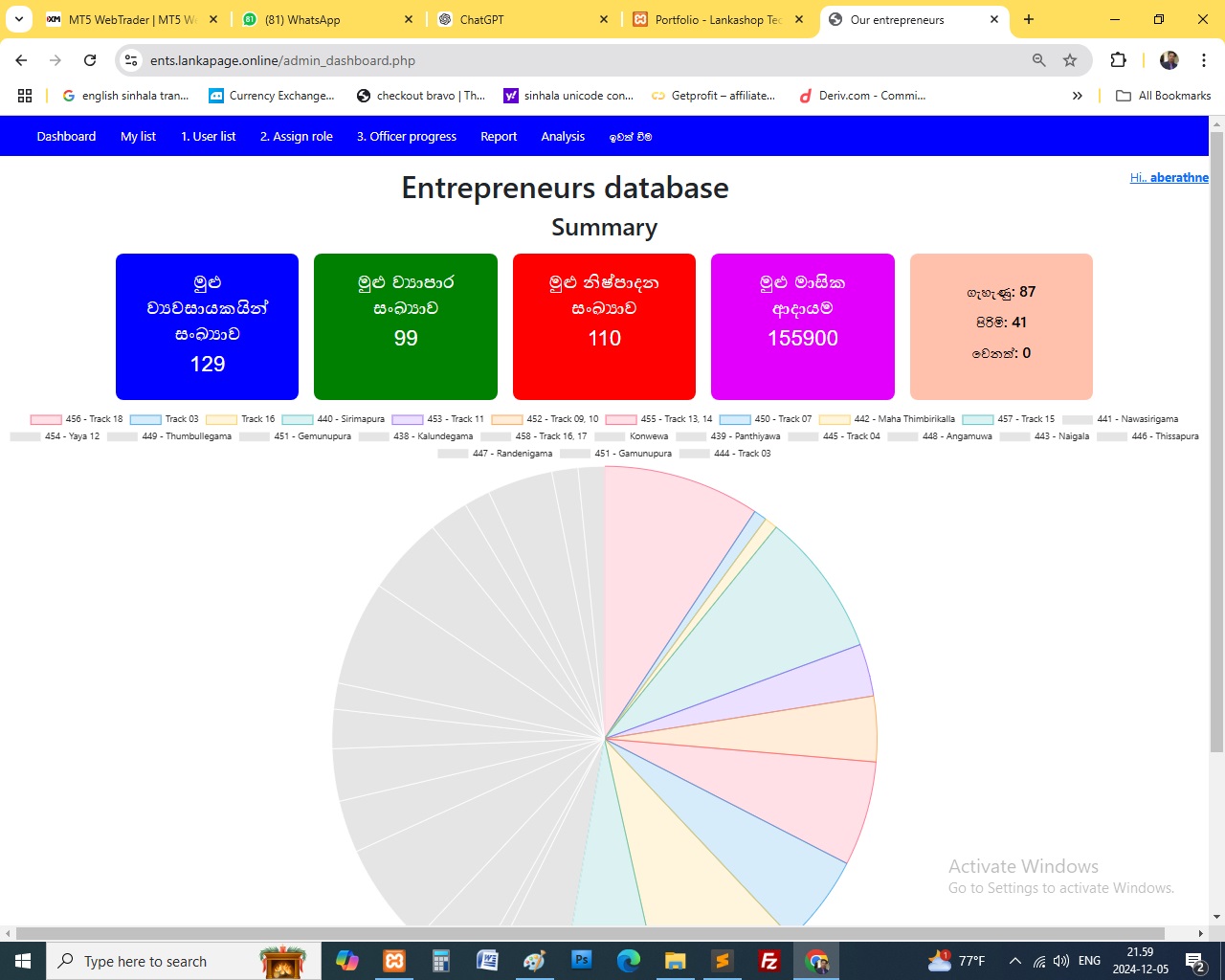
Task: Click the Hi.. aberathne user link
Action: pos(1169,178)
